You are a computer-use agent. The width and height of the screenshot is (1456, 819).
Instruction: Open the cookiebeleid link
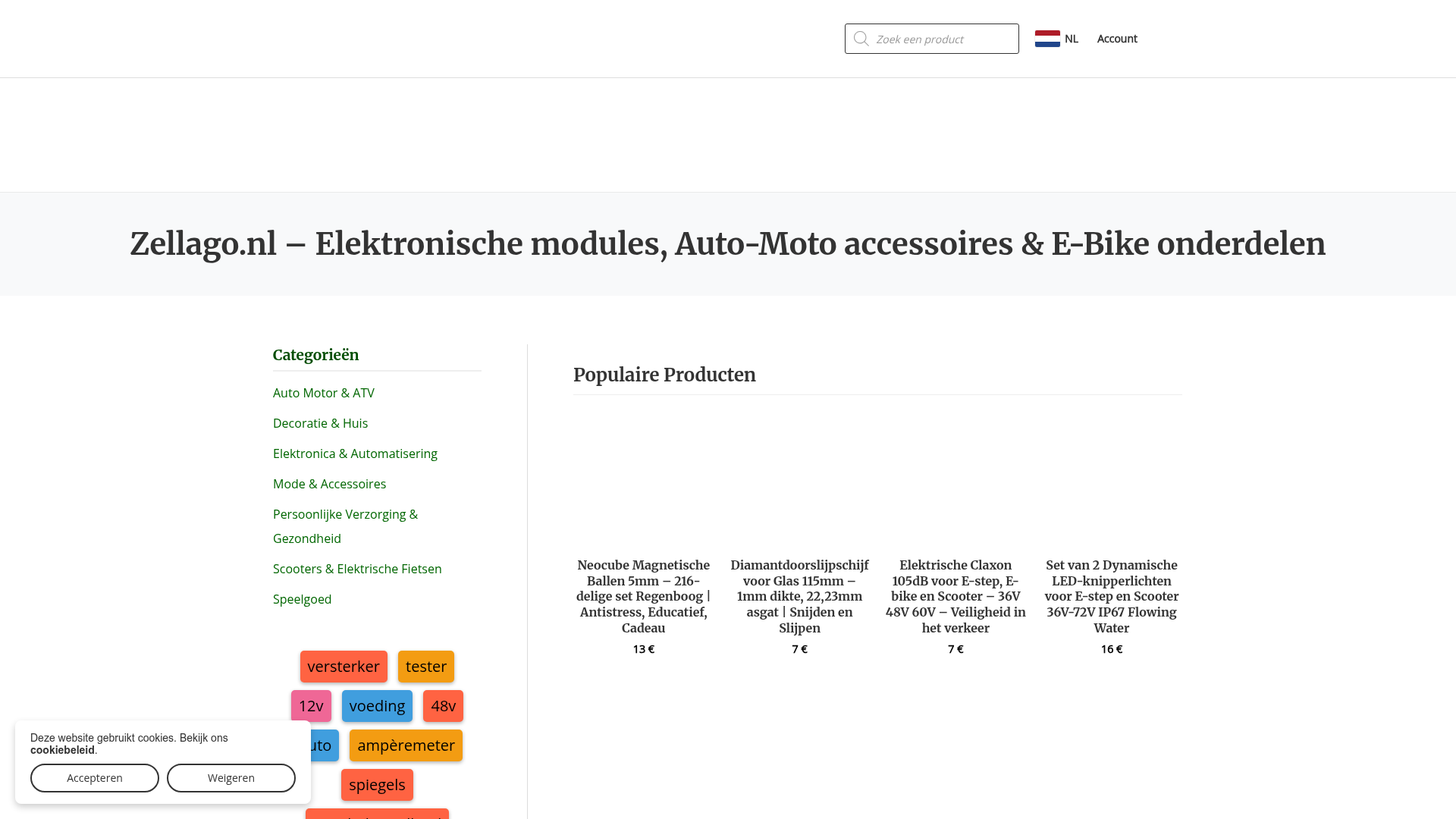pos(62,750)
